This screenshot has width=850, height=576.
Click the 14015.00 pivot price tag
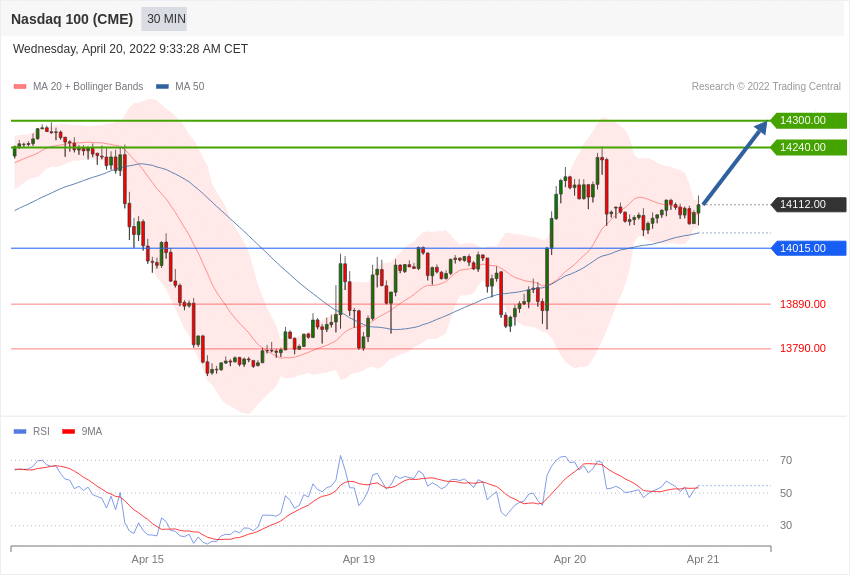tap(808, 248)
